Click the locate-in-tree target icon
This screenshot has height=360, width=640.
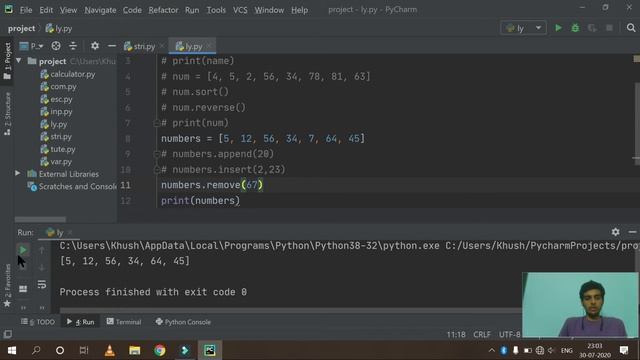click(x=56, y=46)
